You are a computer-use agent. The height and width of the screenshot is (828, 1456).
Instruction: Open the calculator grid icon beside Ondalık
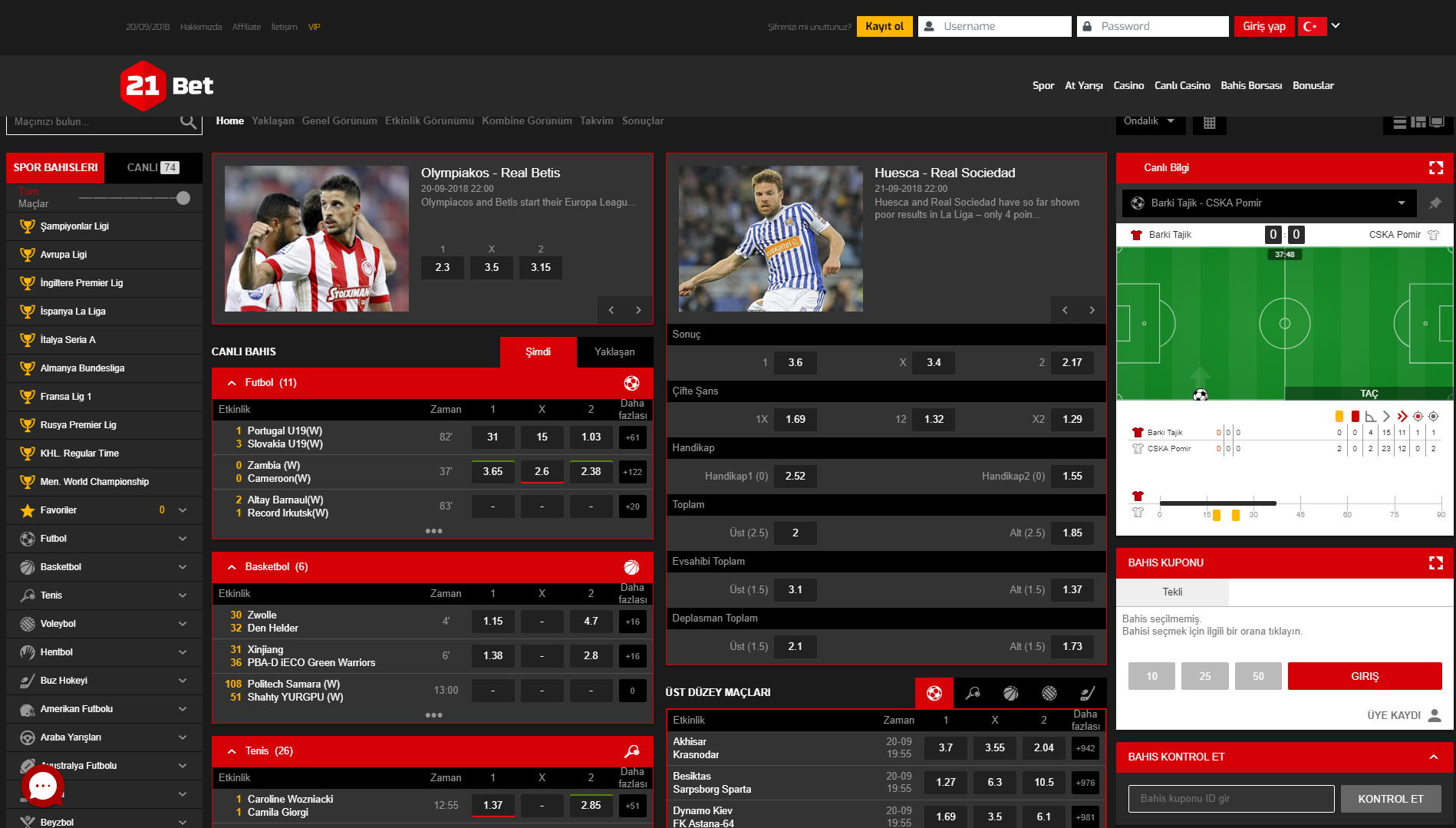click(x=1209, y=123)
